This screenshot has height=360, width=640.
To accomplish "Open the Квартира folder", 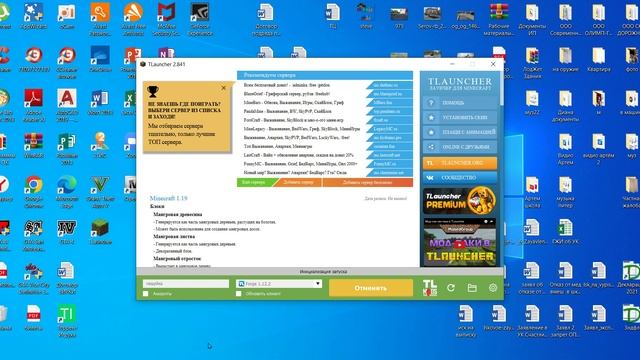I will [x=599, y=59].
